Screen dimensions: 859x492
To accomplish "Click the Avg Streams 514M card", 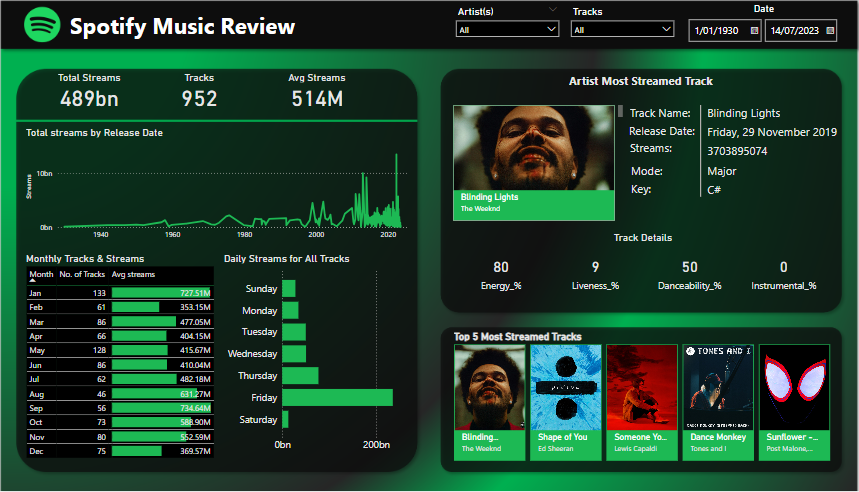I will click(x=317, y=90).
